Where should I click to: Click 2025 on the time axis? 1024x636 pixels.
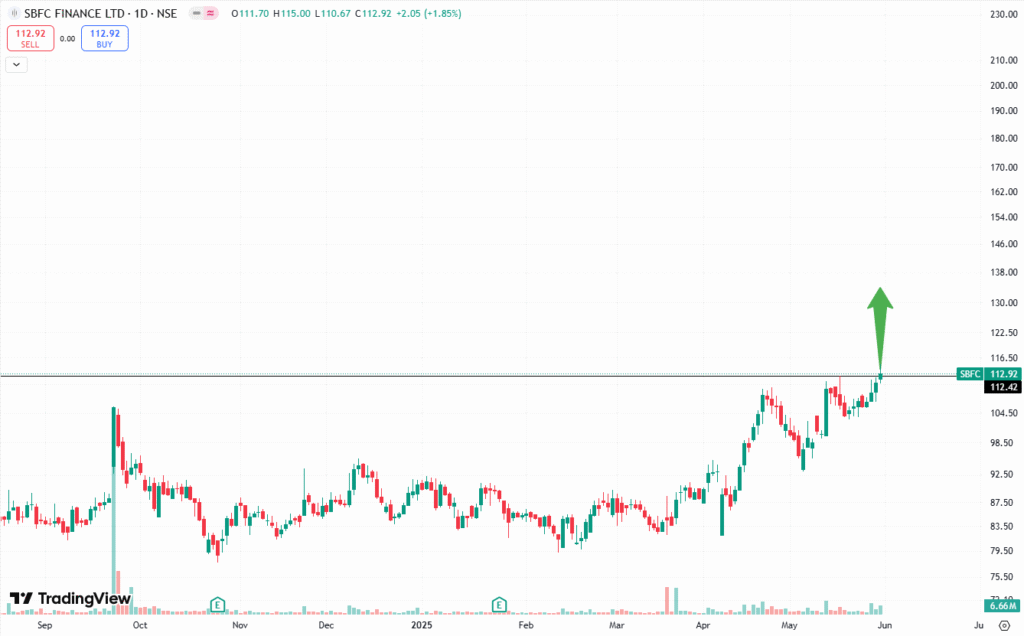point(422,626)
